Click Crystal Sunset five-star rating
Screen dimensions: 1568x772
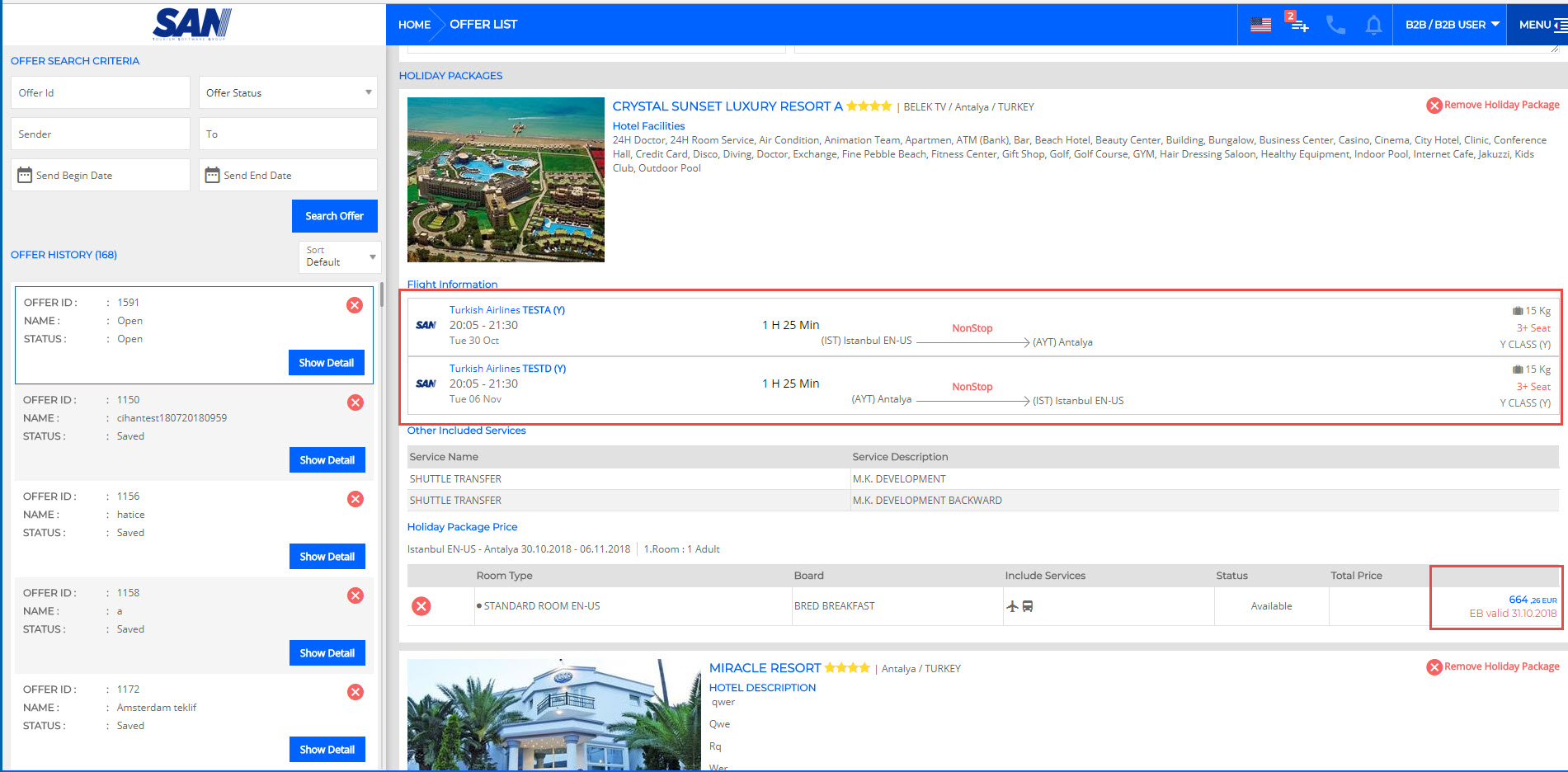click(x=869, y=106)
